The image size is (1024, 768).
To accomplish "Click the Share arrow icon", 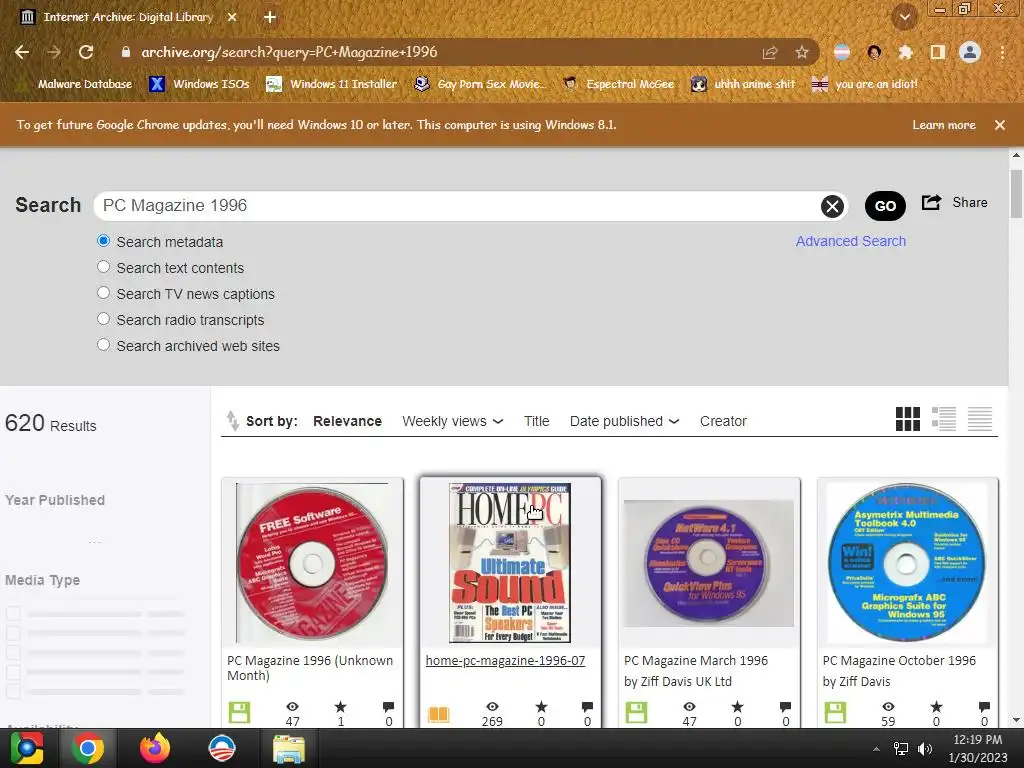I will [931, 202].
